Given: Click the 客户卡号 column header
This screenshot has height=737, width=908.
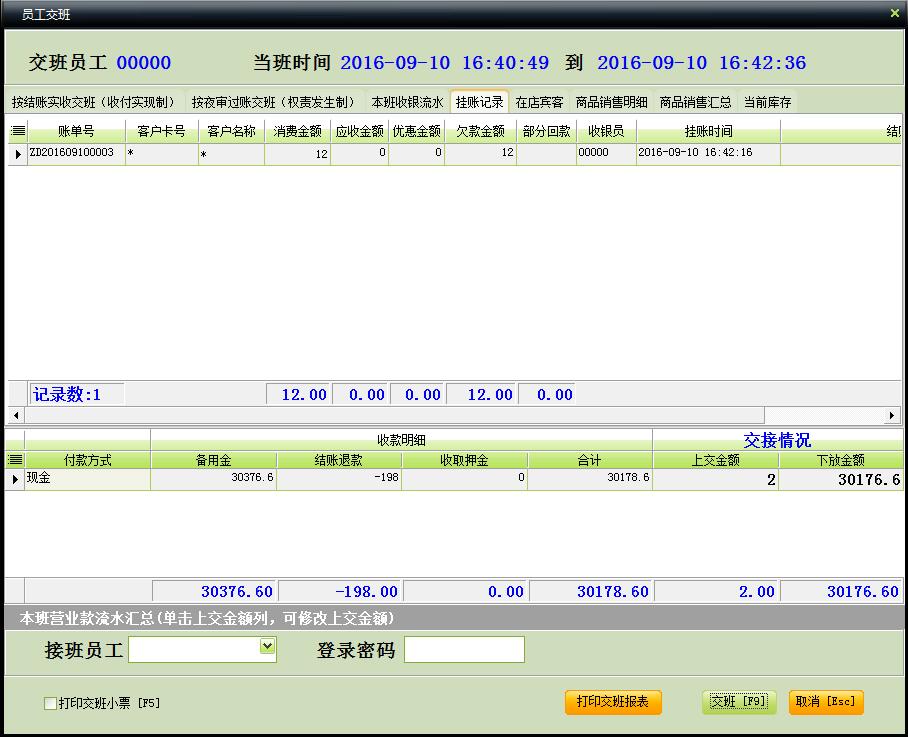Looking at the screenshot, I should [x=162, y=131].
